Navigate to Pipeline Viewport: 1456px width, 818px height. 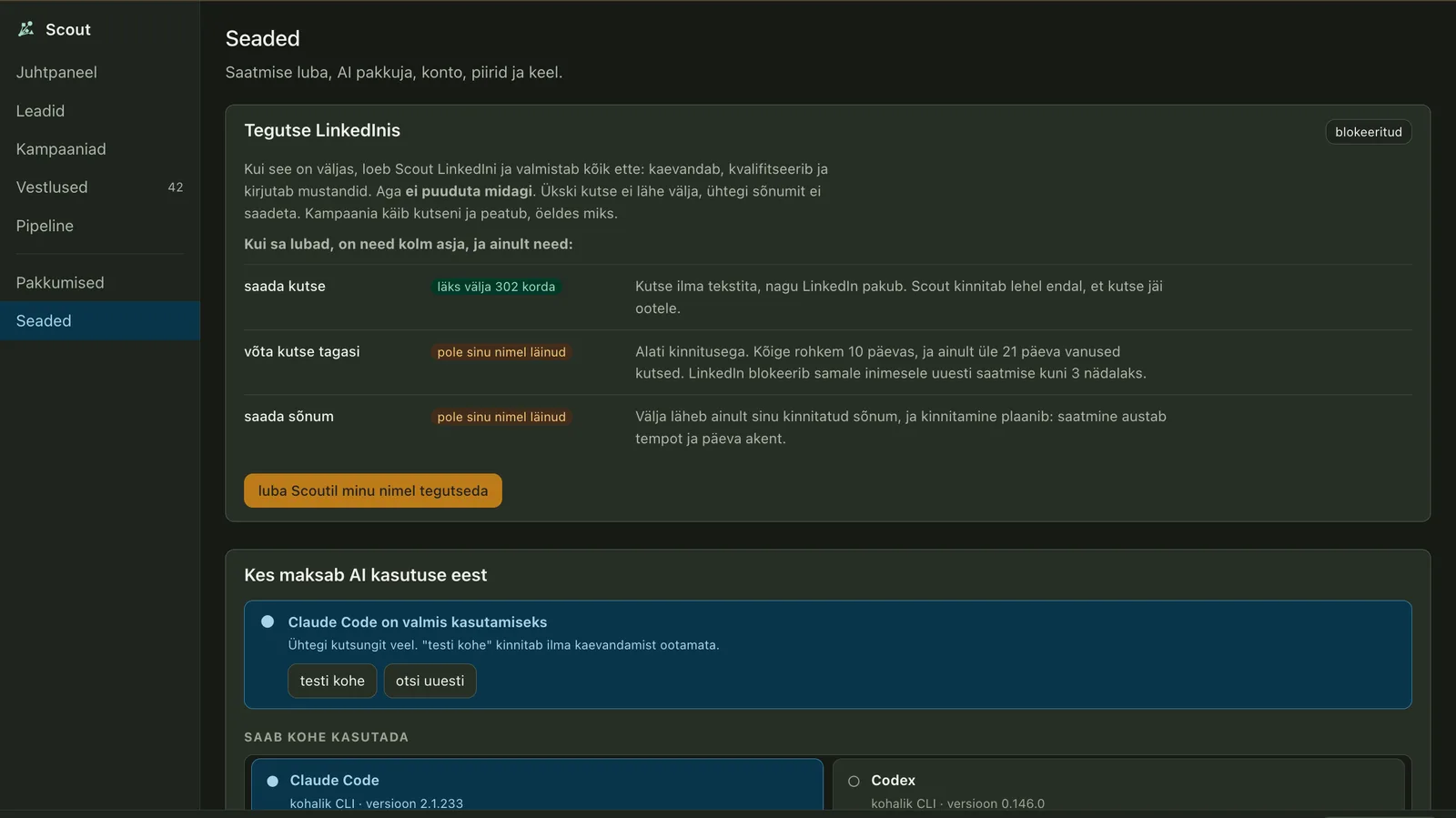tap(100, 226)
